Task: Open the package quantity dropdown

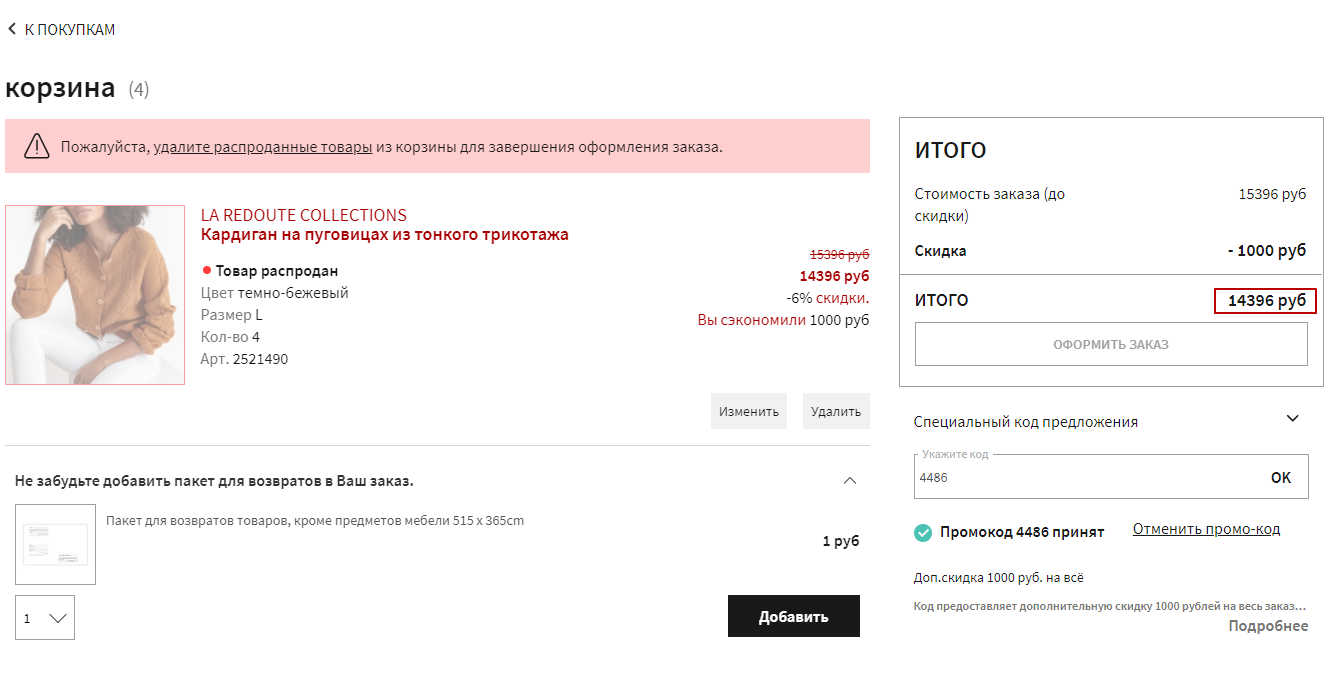Action: (x=45, y=618)
